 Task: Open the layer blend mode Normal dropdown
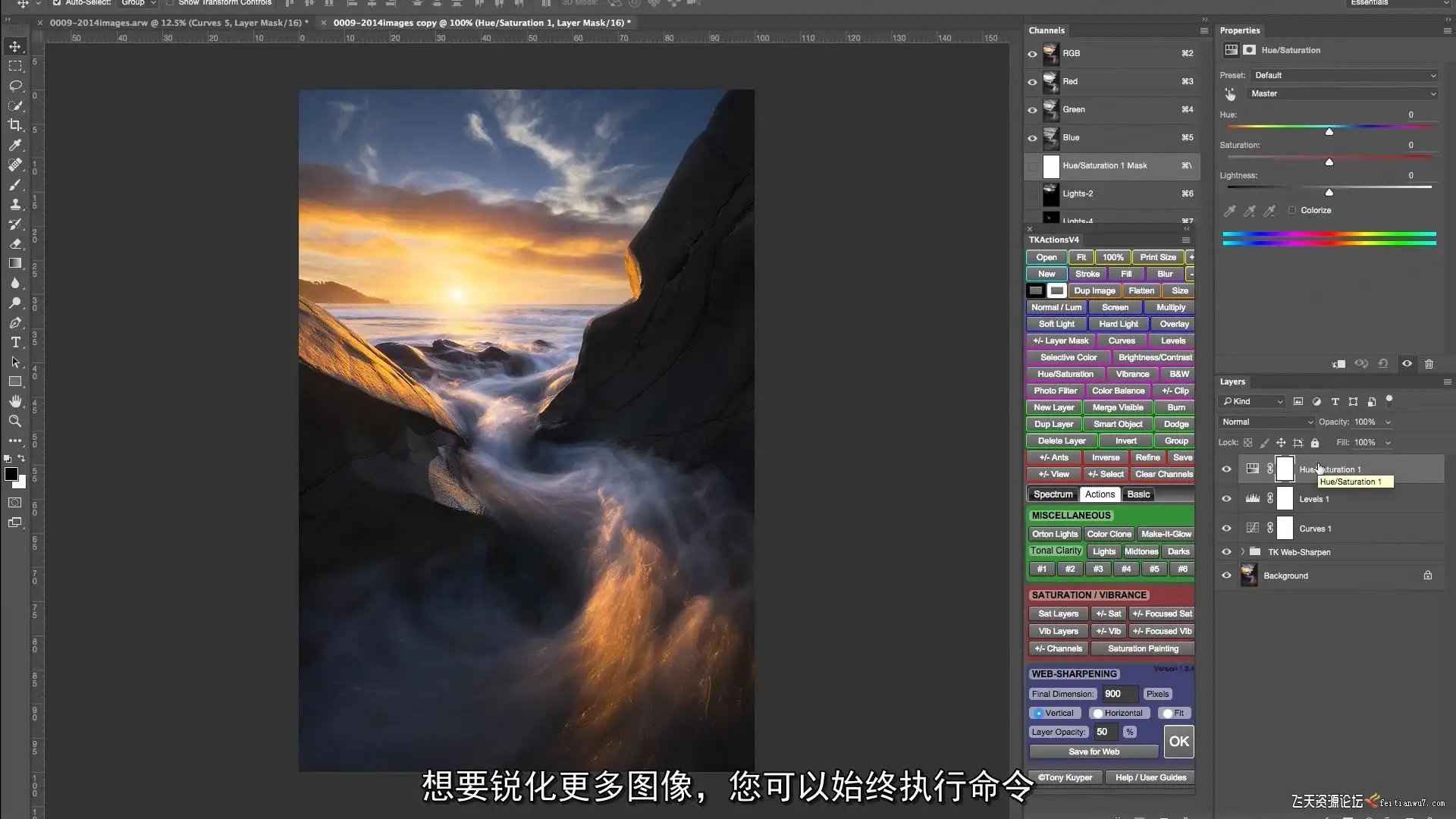click(1266, 422)
